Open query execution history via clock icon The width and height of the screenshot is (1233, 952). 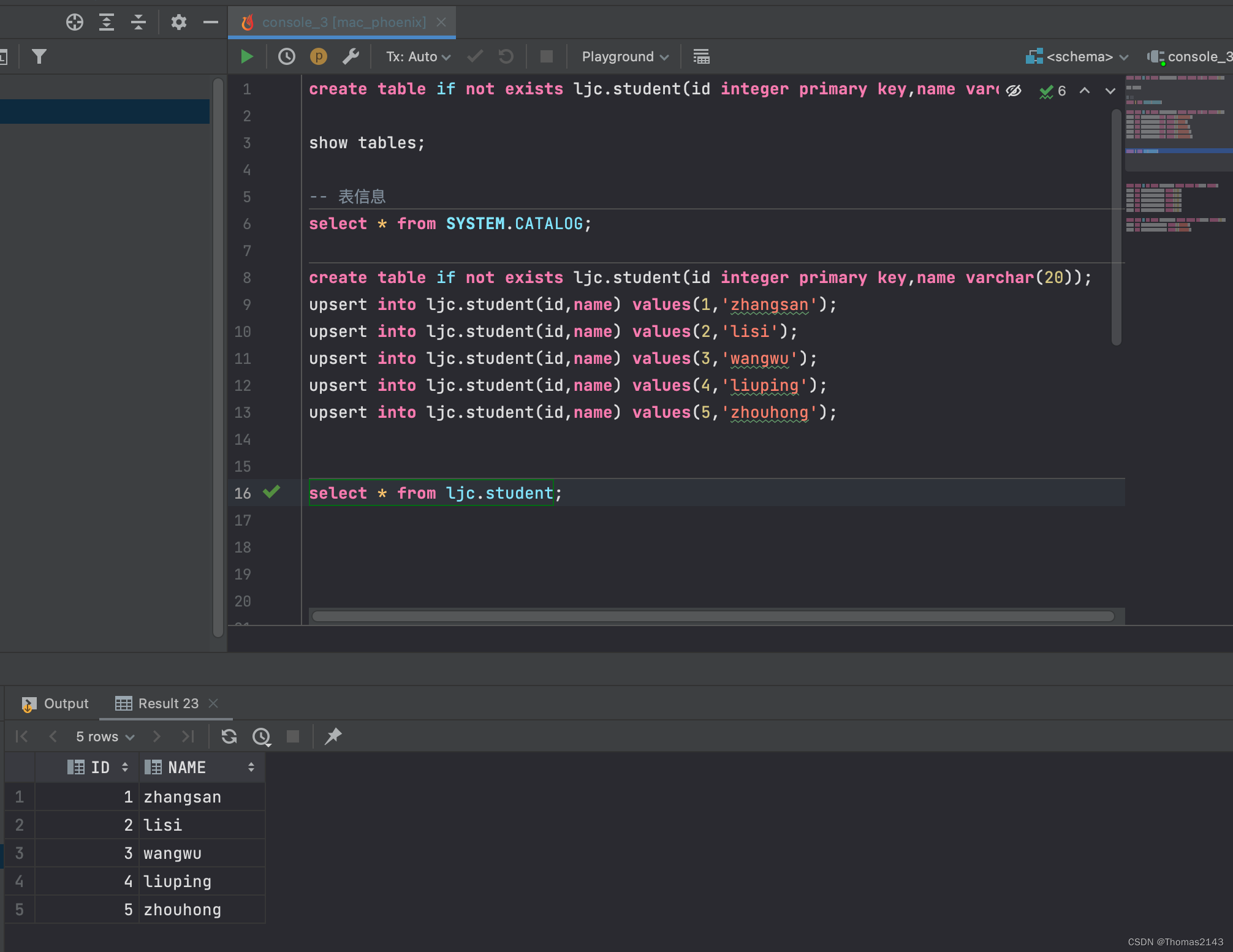pyautogui.click(x=286, y=56)
